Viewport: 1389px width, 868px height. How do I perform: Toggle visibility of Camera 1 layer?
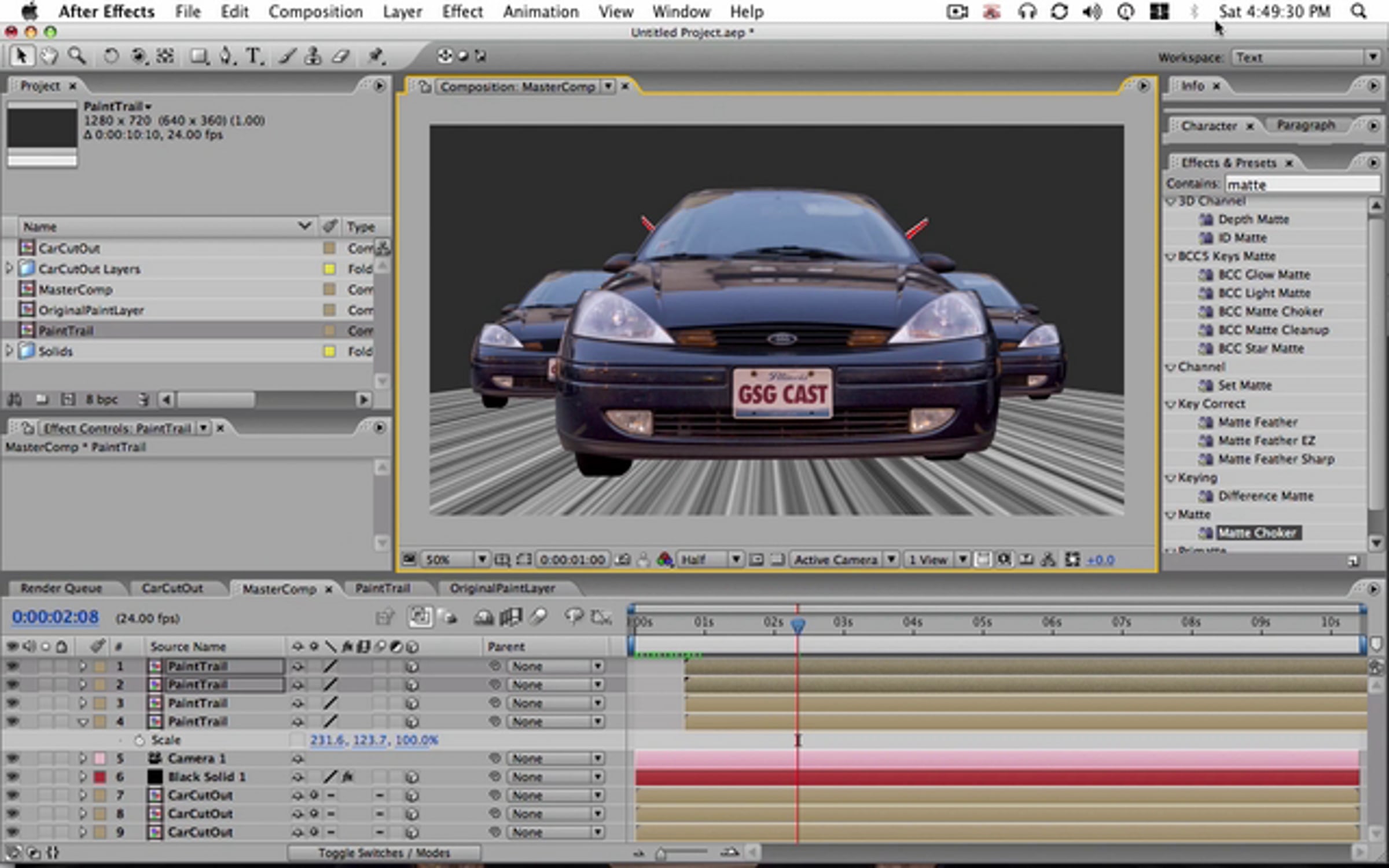(x=12, y=758)
